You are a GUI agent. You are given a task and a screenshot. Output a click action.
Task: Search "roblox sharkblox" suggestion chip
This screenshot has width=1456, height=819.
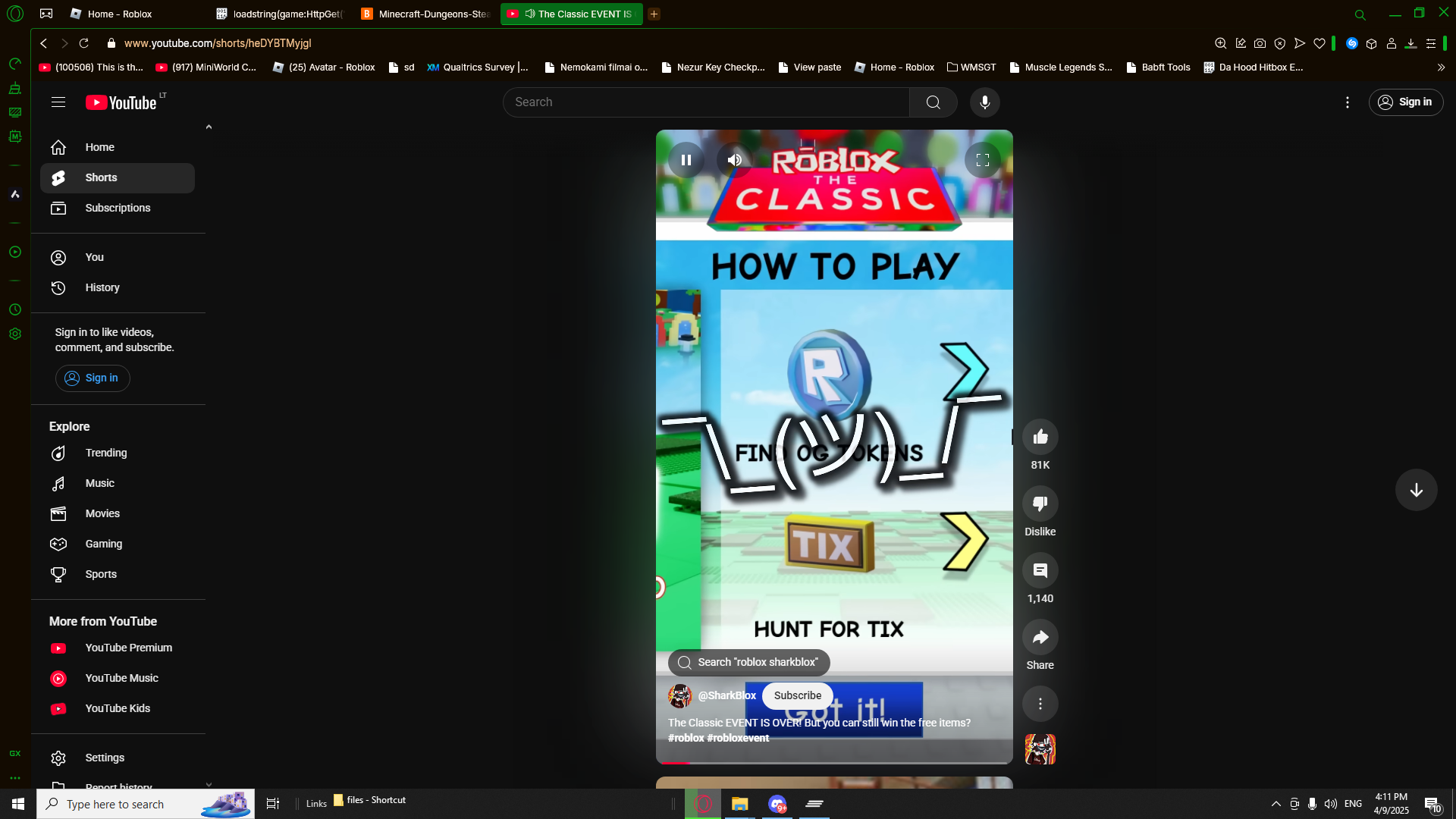click(x=748, y=662)
